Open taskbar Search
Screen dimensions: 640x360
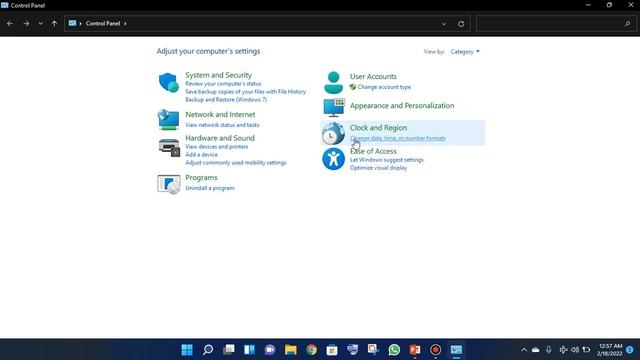208,350
